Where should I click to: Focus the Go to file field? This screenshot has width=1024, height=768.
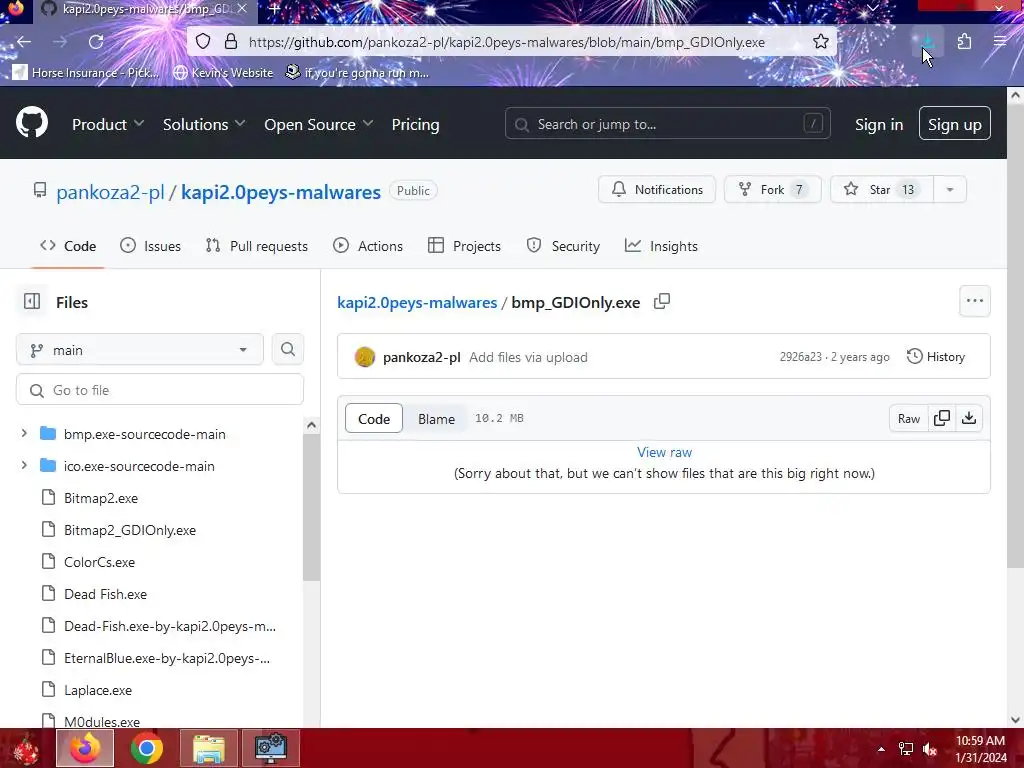click(x=160, y=390)
